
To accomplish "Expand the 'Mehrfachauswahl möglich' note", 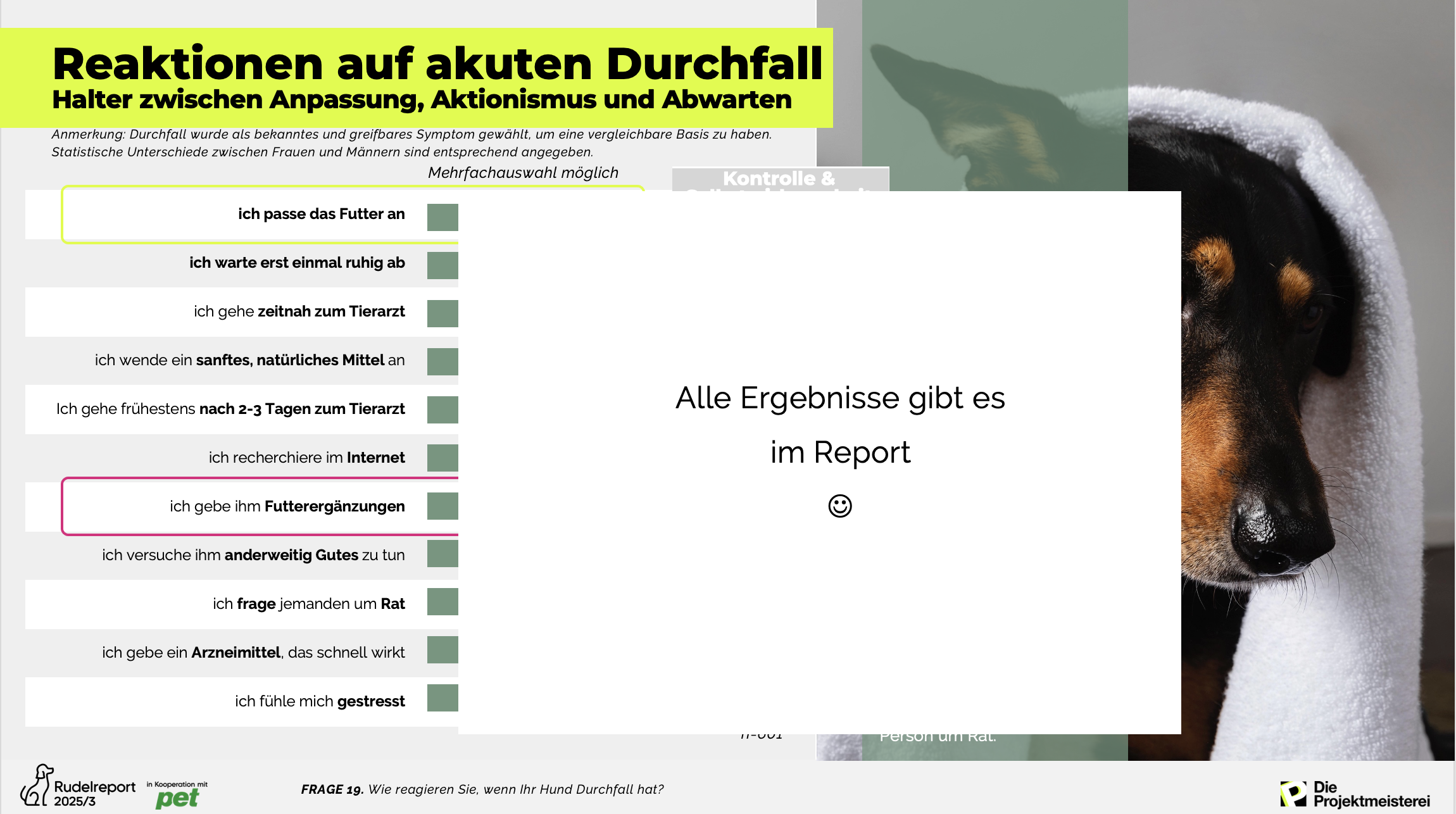I will coord(523,172).
